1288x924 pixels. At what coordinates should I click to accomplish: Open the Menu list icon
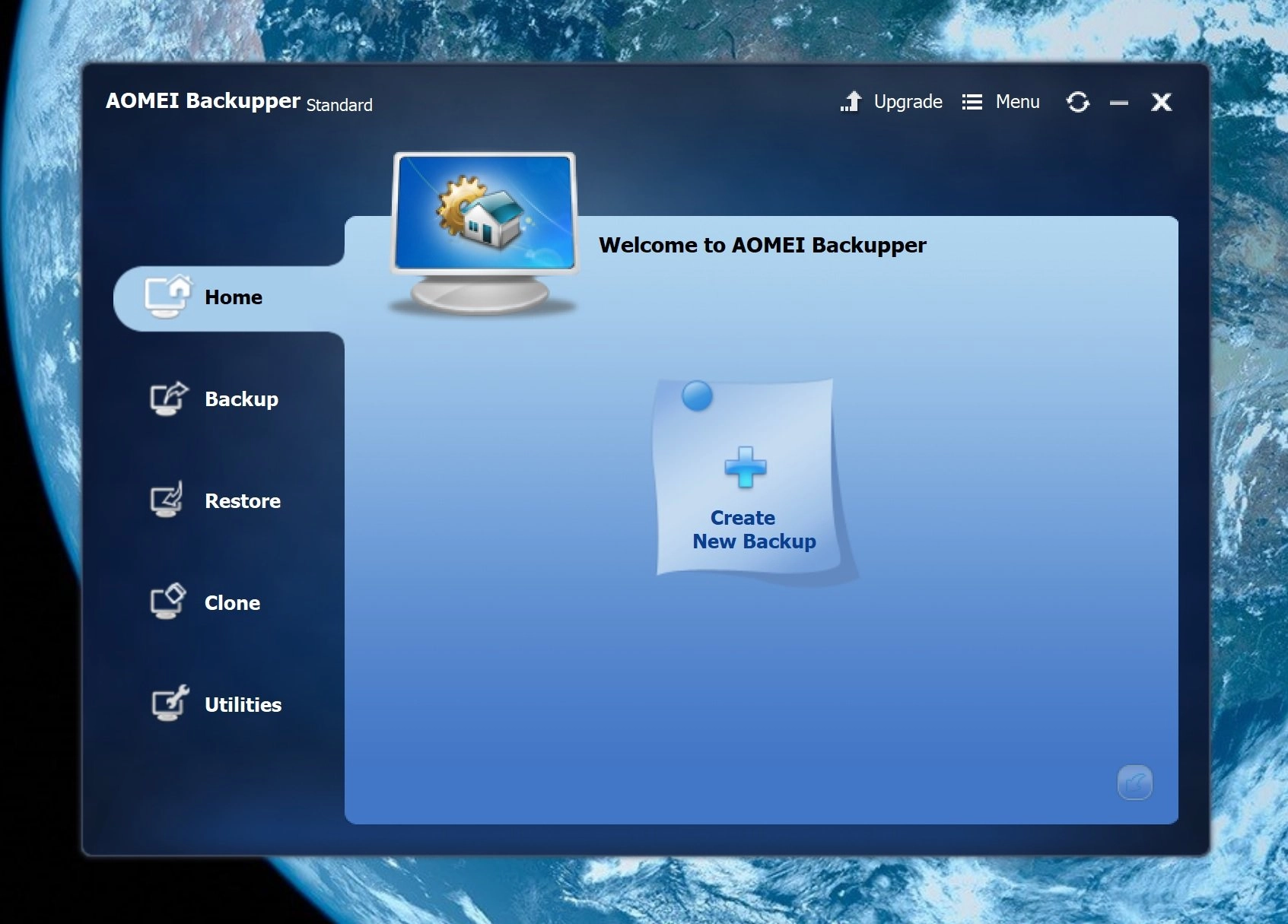[x=972, y=102]
